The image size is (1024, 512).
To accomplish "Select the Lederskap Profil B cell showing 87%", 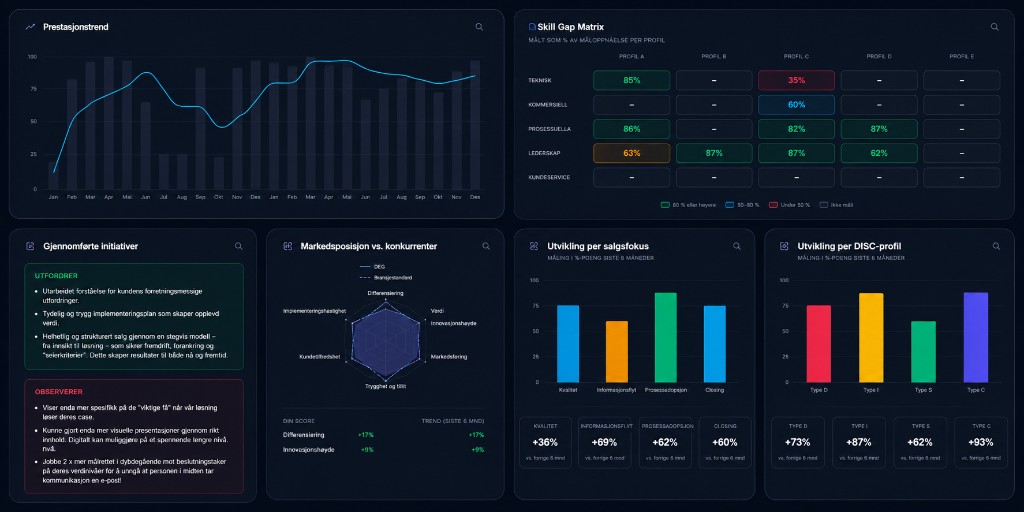I will point(714,153).
